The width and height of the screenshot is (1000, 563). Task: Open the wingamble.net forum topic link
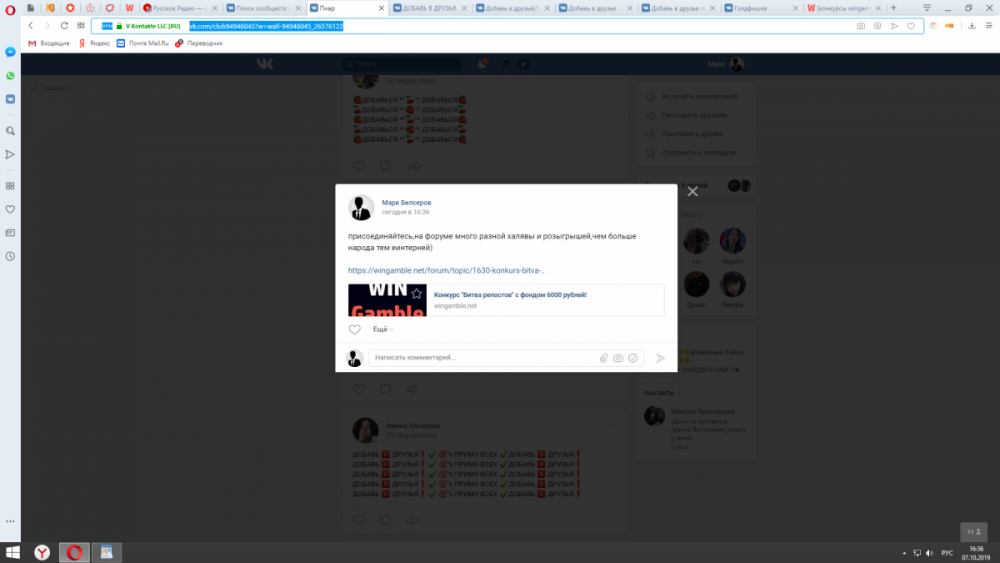pyautogui.click(x=446, y=270)
